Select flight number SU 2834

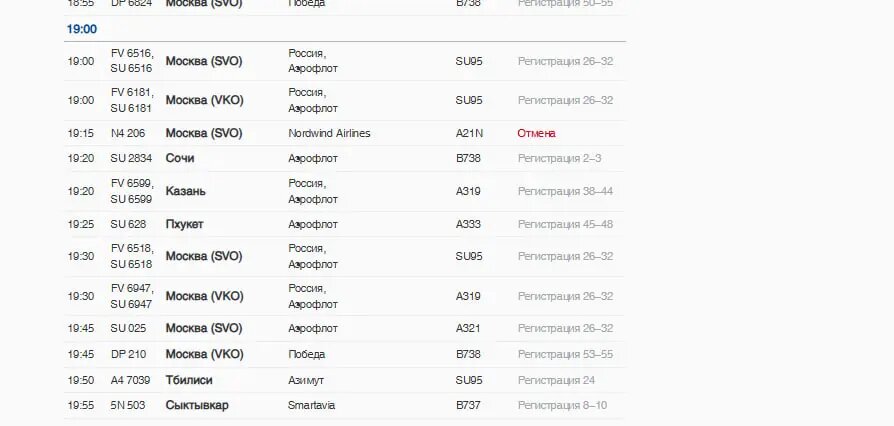(131, 158)
